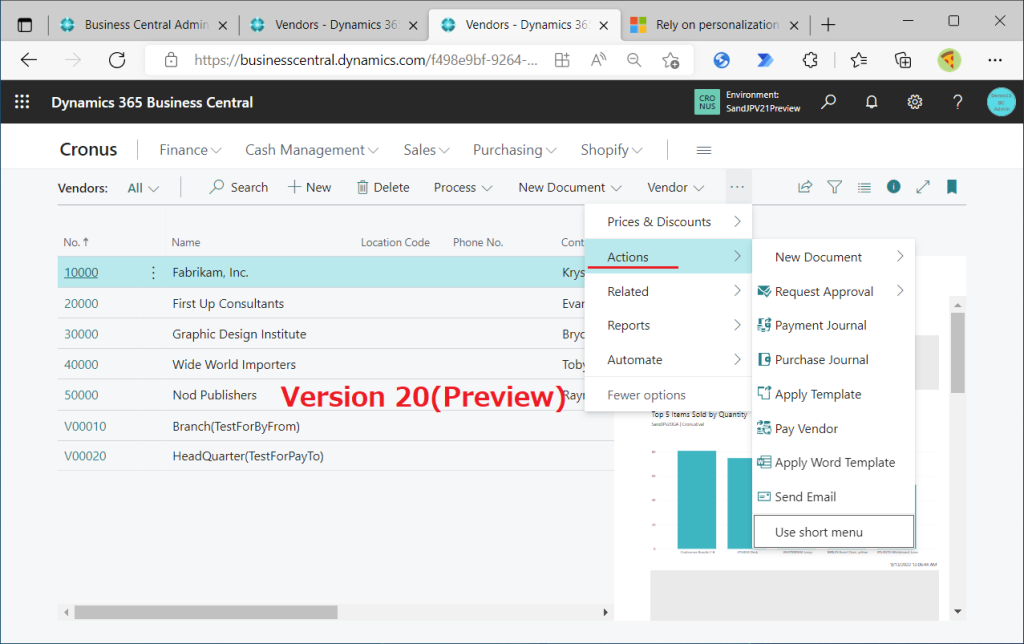The height and width of the screenshot is (644, 1024).
Task: Click the browser address bar URL
Action: click(x=366, y=60)
